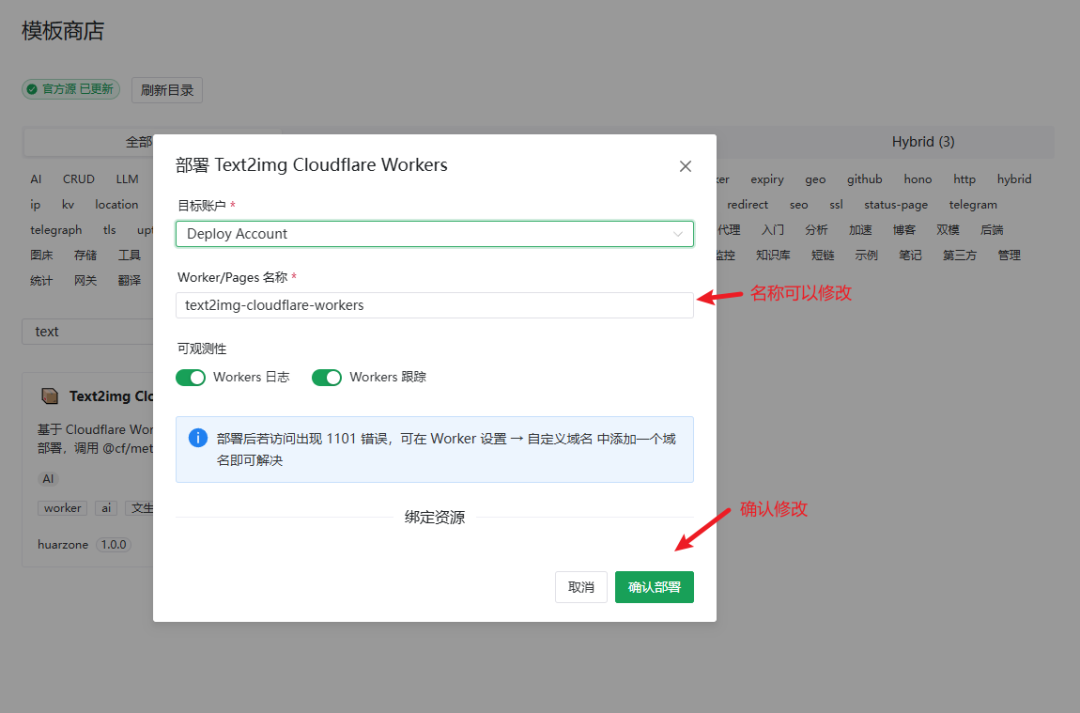Click the 刷新目录 button
This screenshot has height=713, width=1080.
click(167, 90)
